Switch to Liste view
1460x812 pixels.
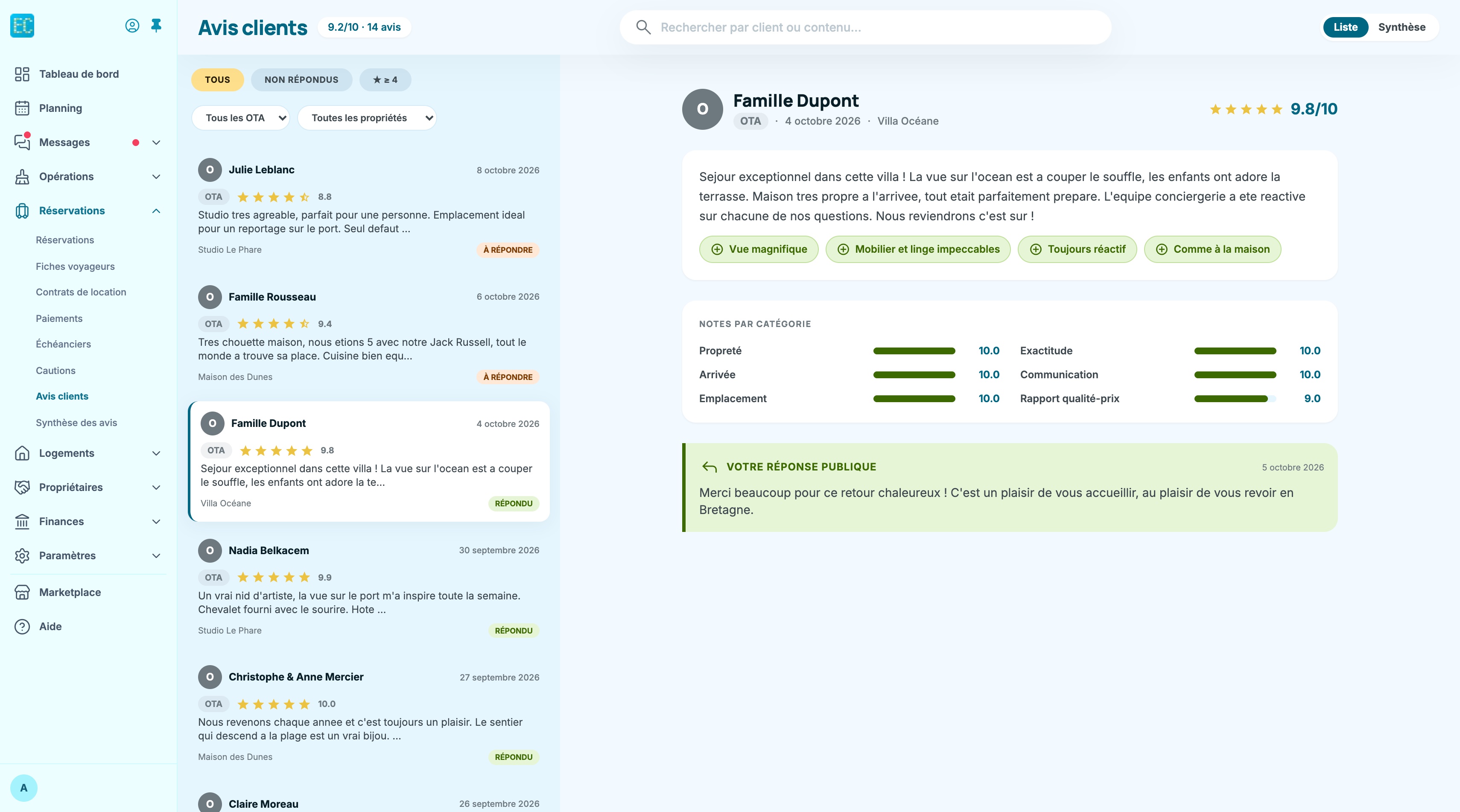pos(1346,27)
